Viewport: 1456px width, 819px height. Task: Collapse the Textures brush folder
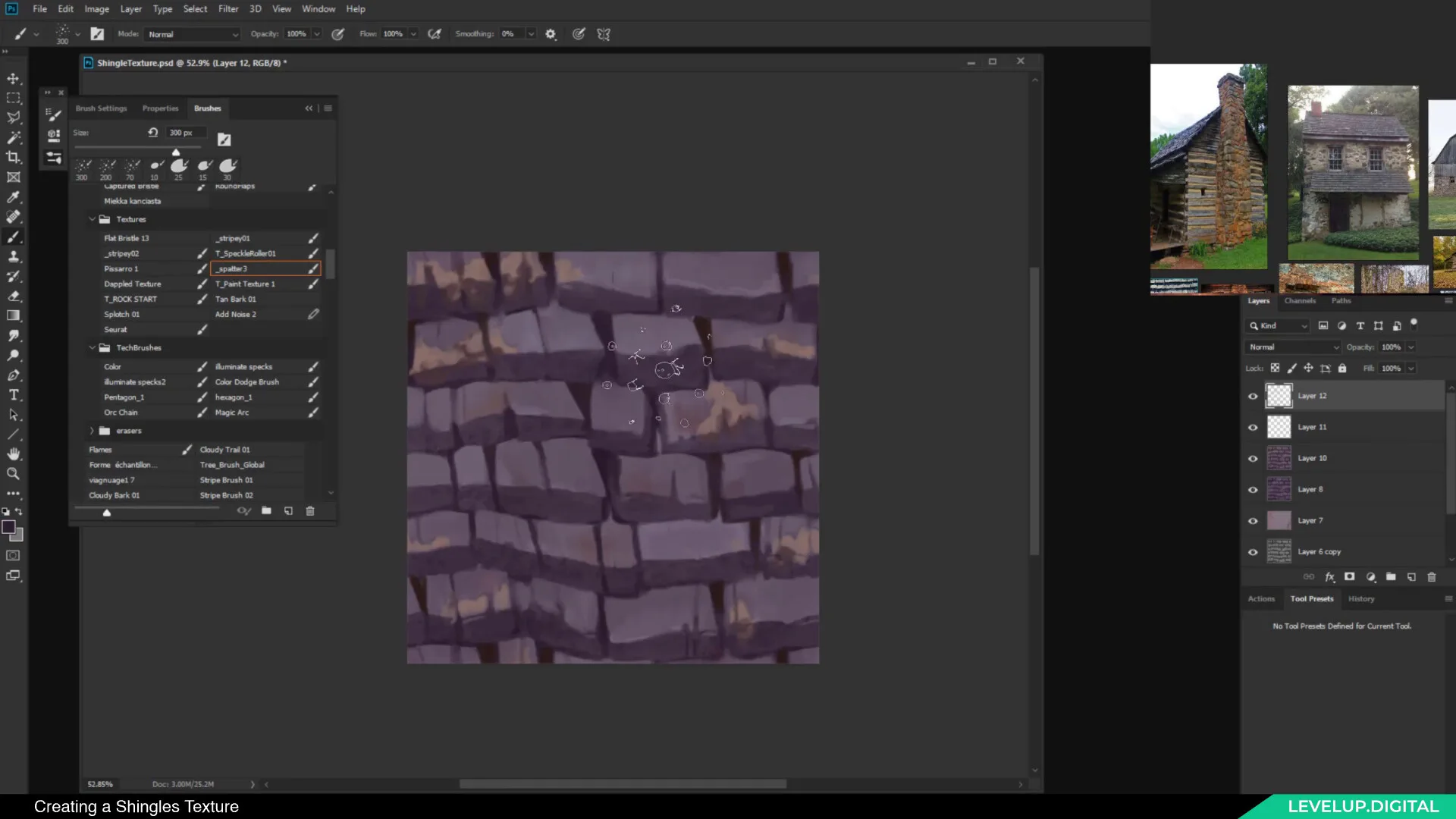point(93,219)
